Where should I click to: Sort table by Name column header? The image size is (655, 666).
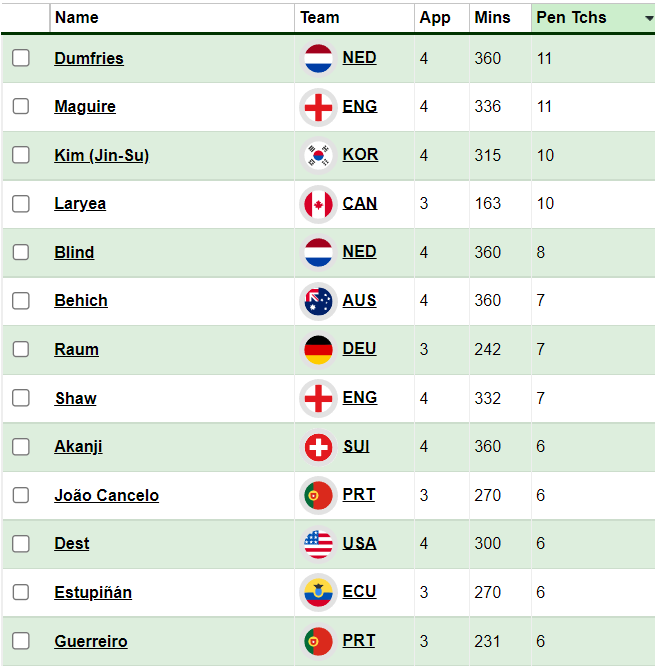click(x=77, y=18)
